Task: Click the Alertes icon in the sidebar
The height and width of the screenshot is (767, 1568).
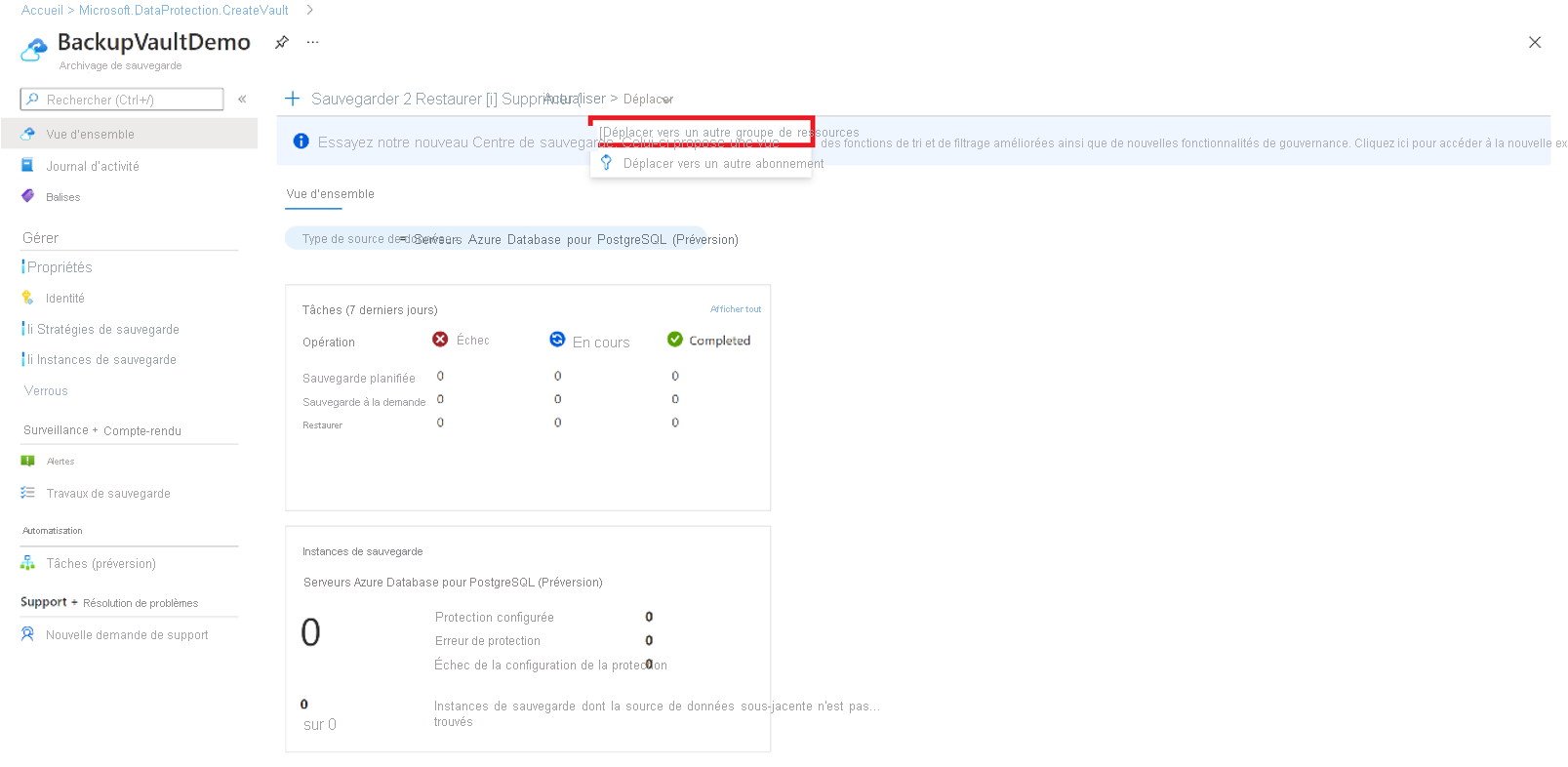Action: tap(27, 461)
